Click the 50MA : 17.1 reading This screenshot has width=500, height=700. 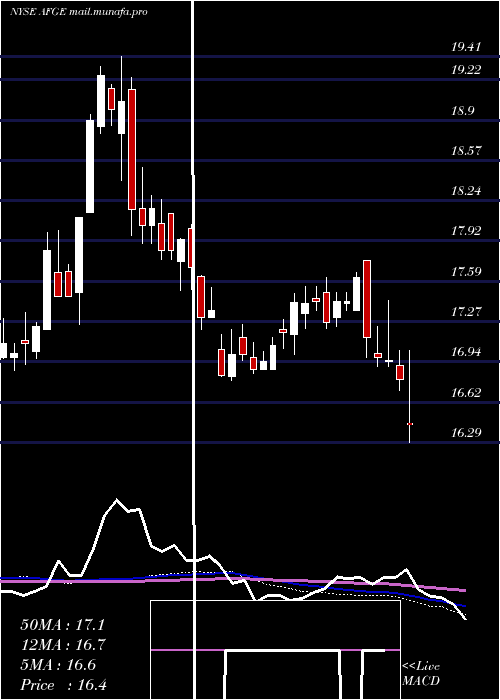[62, 625]
